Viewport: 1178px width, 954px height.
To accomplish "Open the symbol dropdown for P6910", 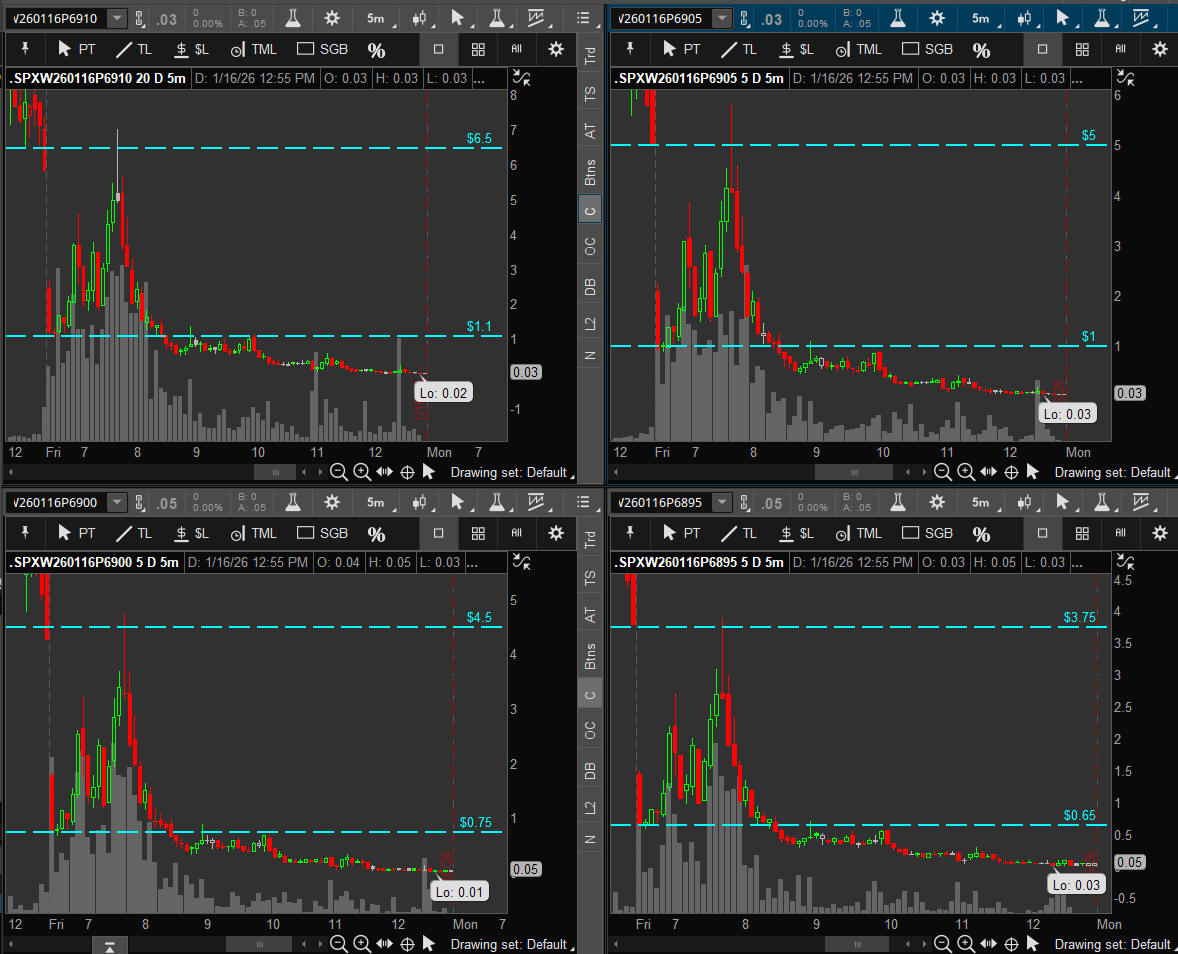I will (117, 18).
